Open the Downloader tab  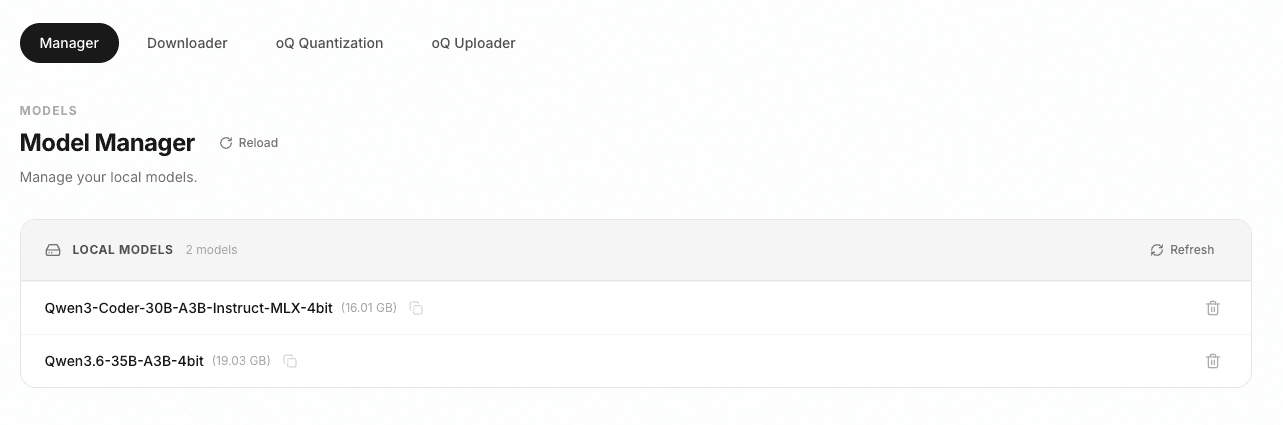[x=187, y=43]
